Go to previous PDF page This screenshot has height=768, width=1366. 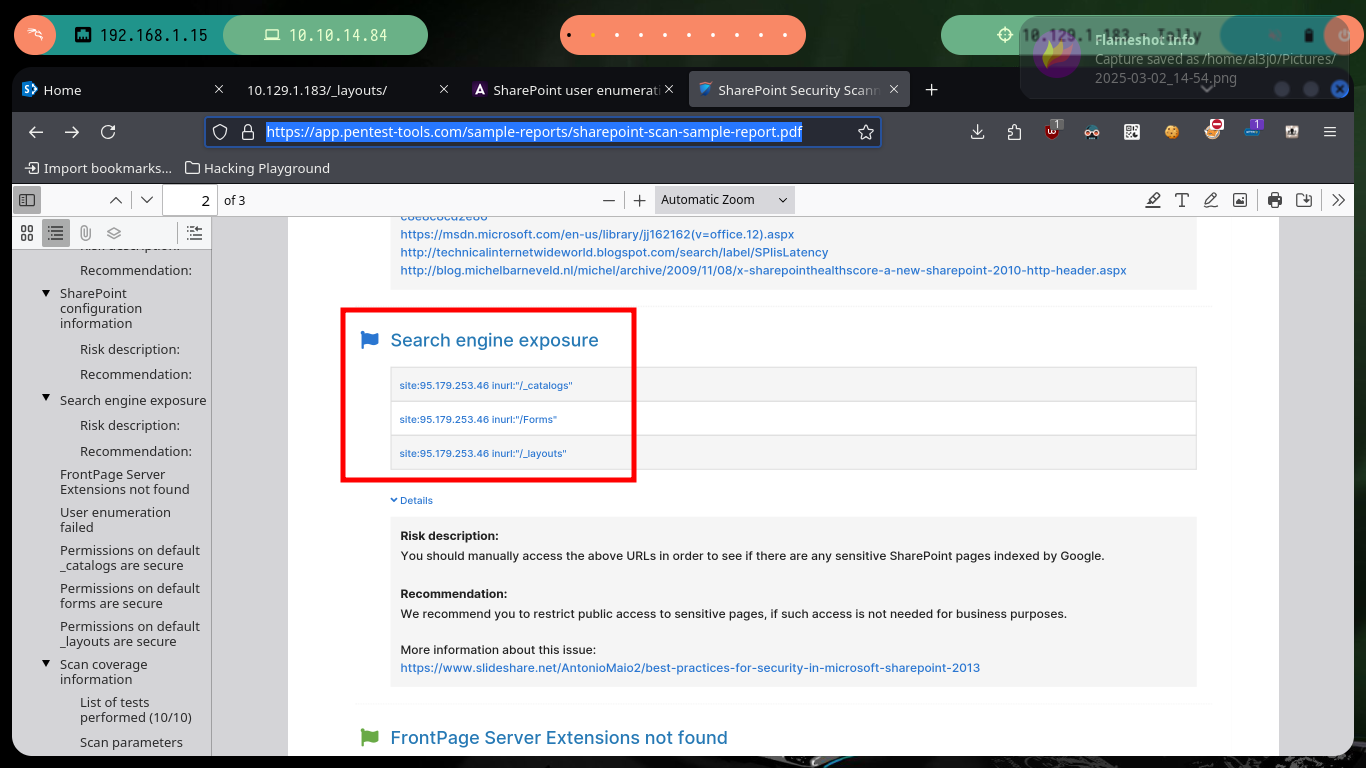(116, 200)
